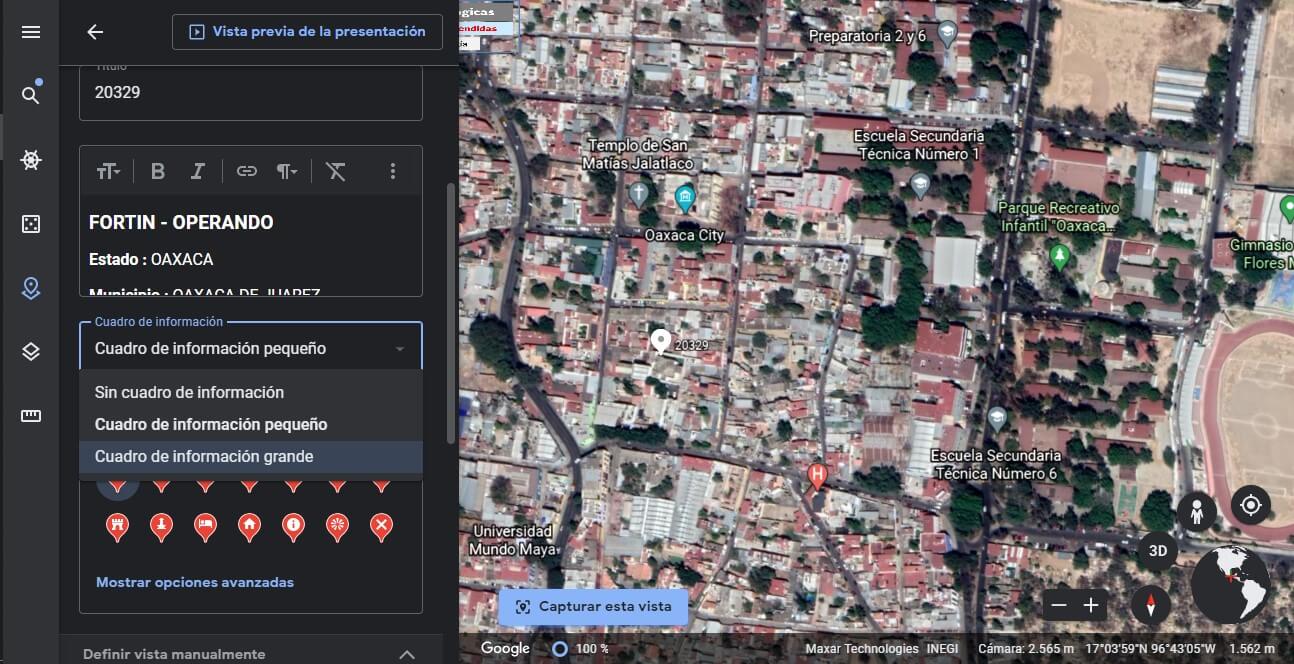Click Escuela Secundaria Técnica Número 1 marker
The image size is (1294, 664).
coord(920,184)
